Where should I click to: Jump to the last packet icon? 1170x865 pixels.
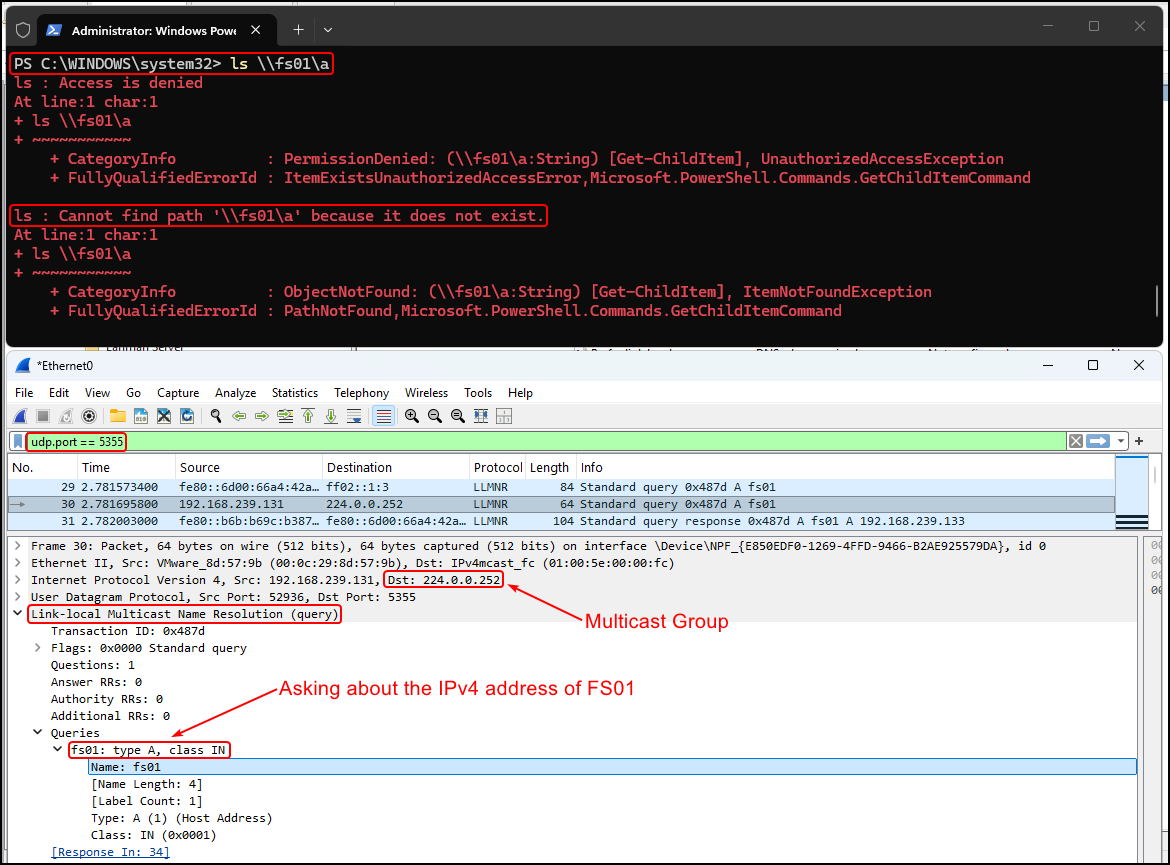point(331,416)
